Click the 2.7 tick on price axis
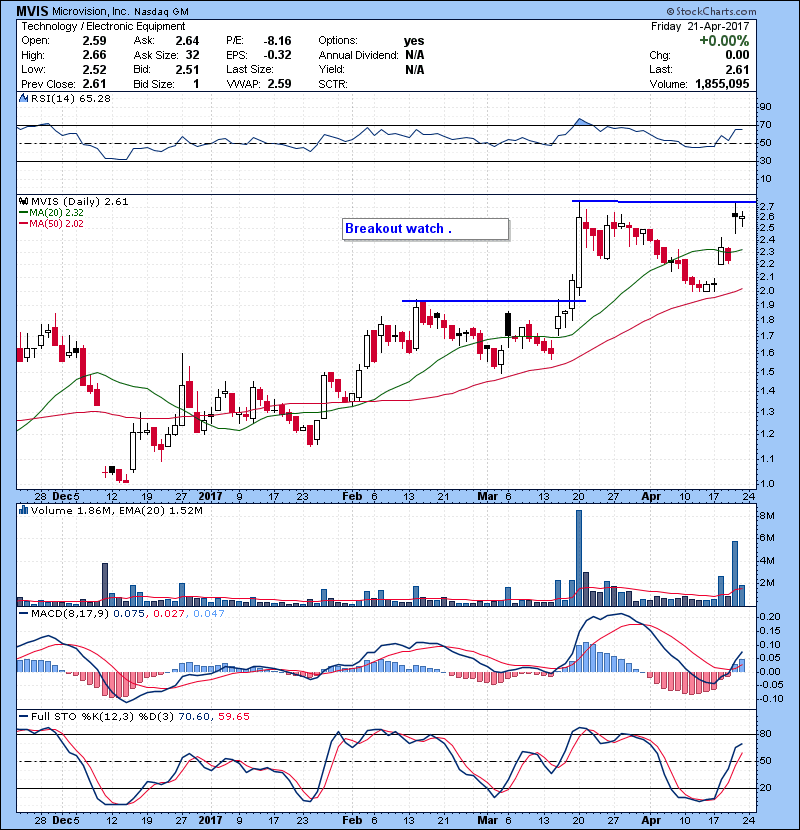 [x=768, y=206]
